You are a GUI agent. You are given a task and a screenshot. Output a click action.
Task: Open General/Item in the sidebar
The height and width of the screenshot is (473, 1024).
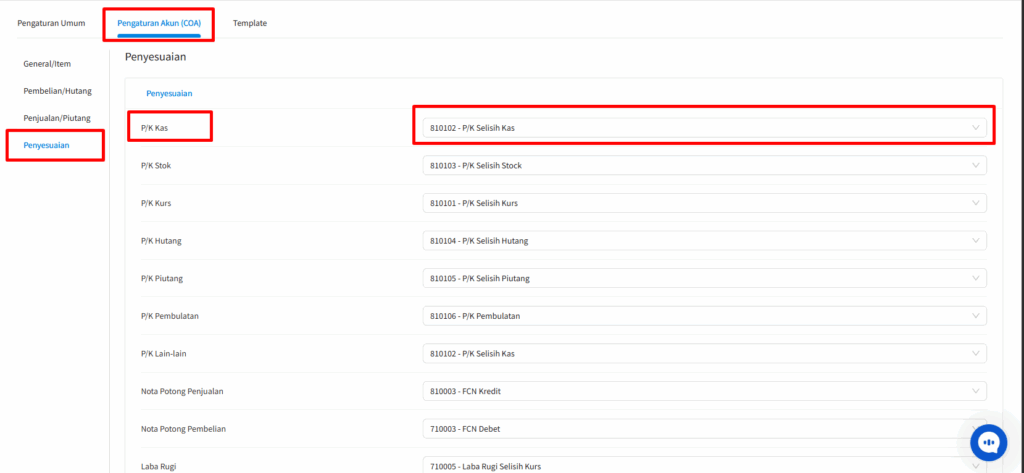[x=47, y=64]
